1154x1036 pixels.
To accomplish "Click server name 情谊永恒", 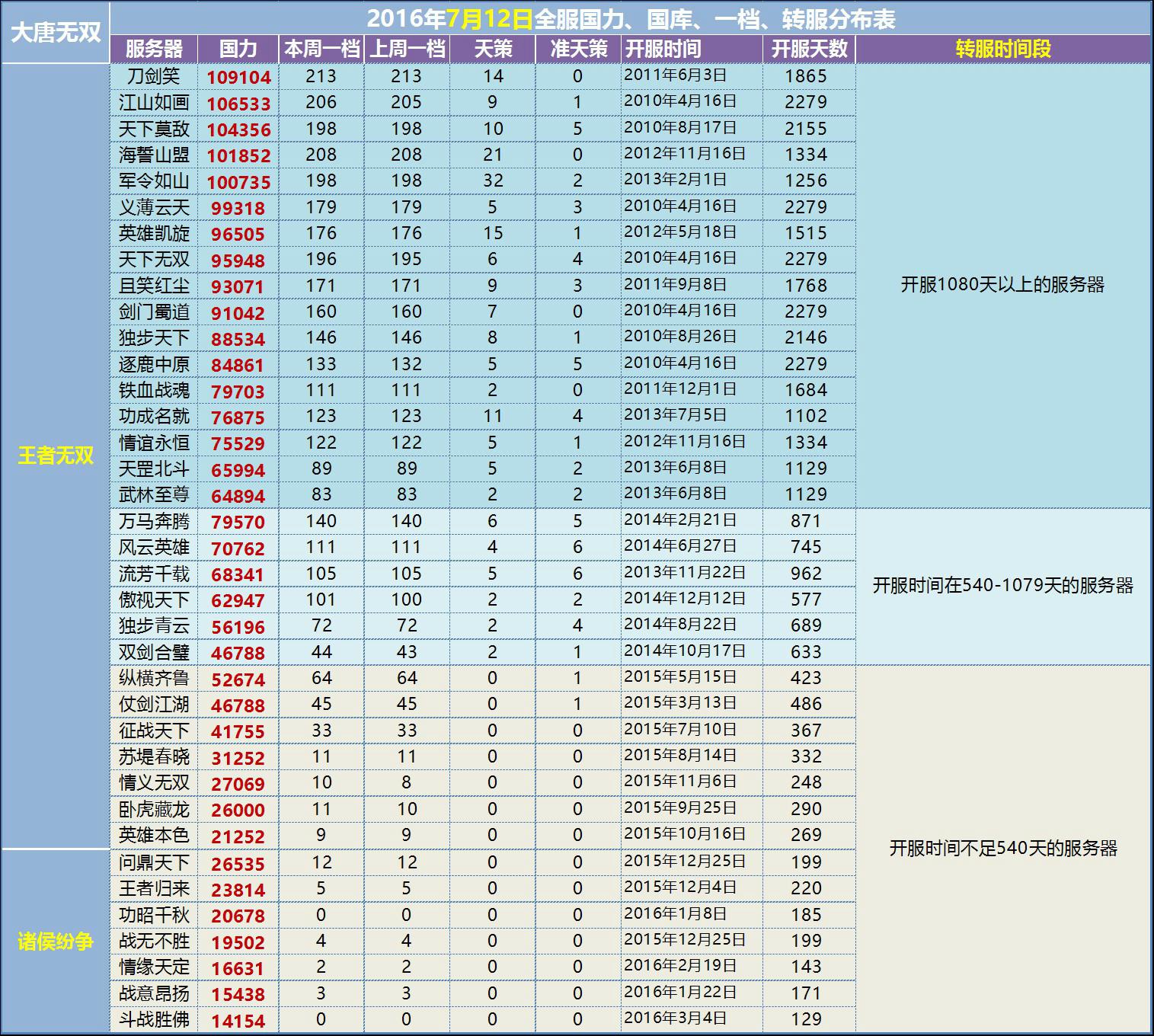I will click(x=154, y=443).
